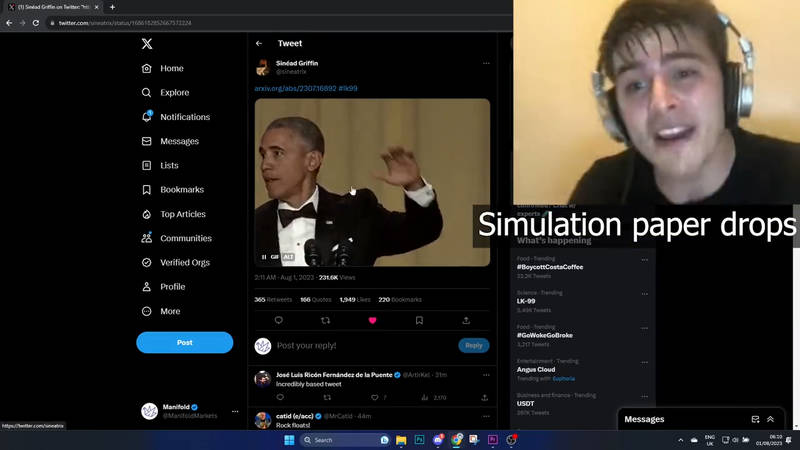Expand the Messages drawer
The width and height of the screenshot is (800, 450).
click(770, 419)
